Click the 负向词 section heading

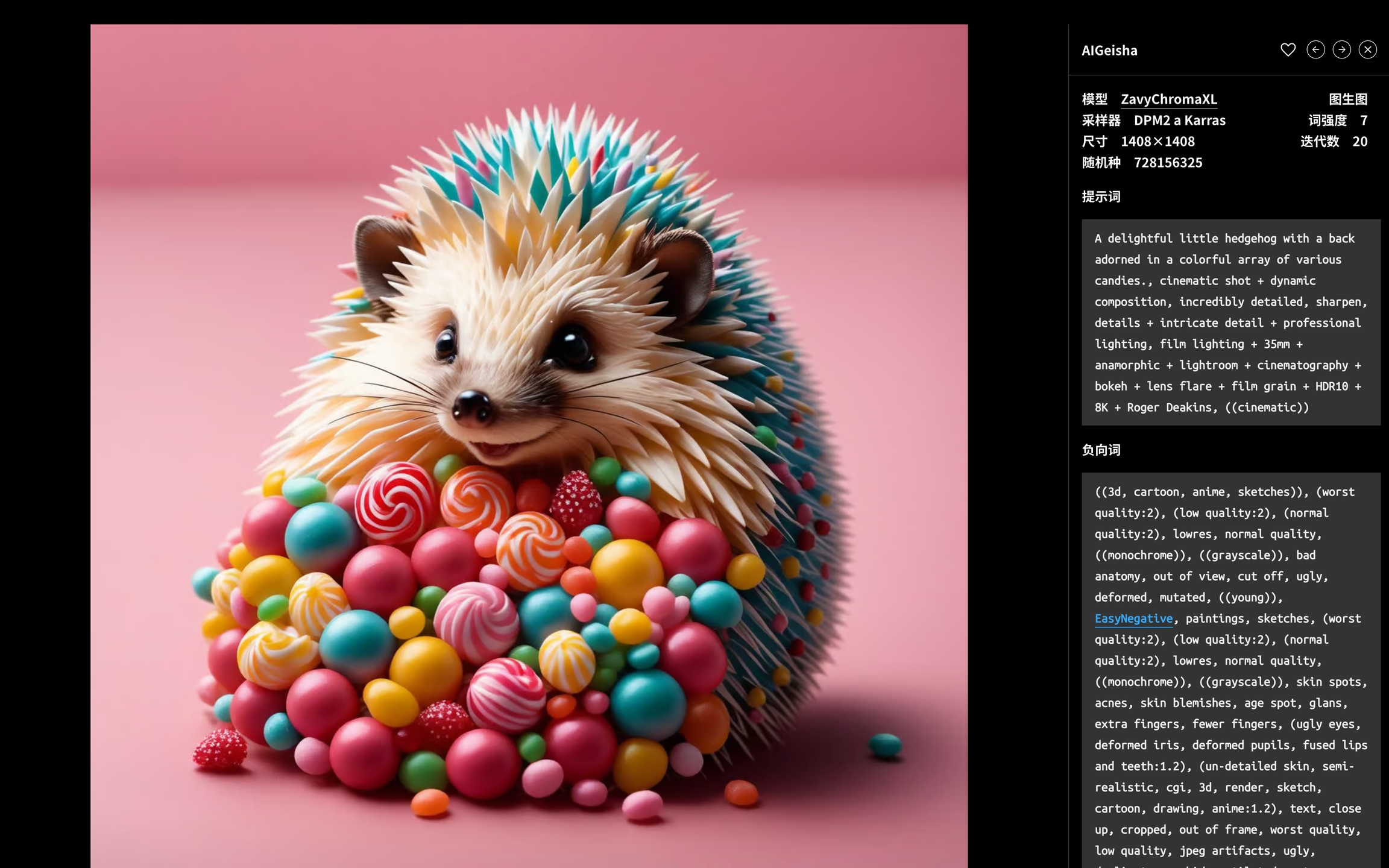click(1101, 450)
